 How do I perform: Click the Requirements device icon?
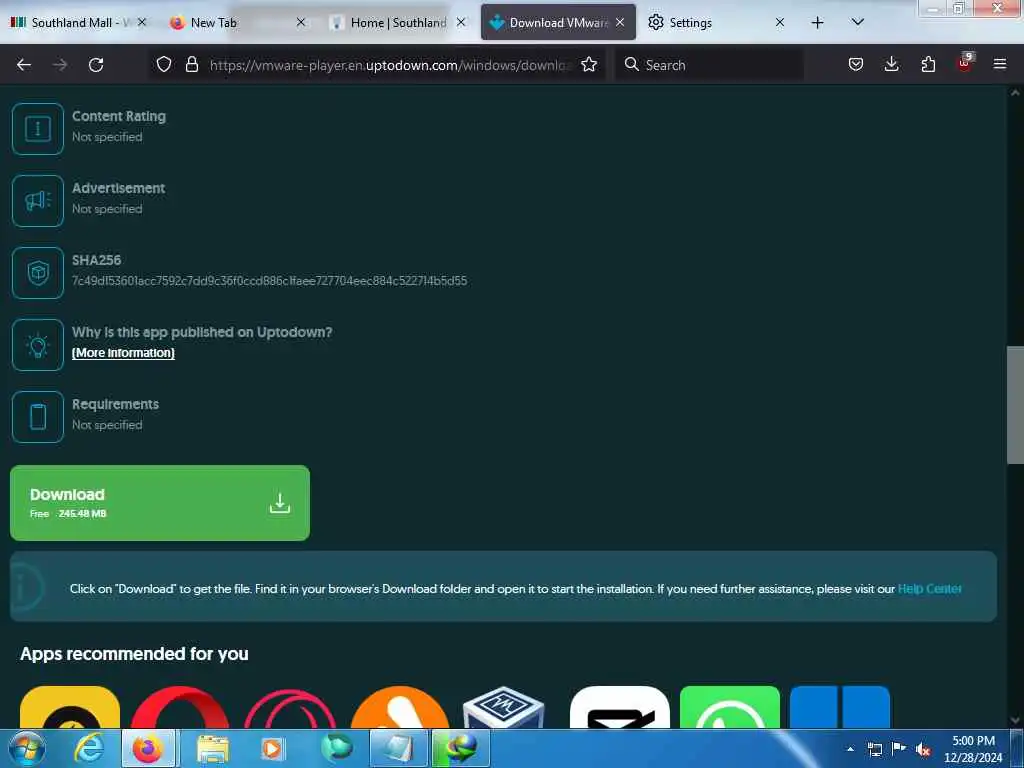tap(38, 417)
